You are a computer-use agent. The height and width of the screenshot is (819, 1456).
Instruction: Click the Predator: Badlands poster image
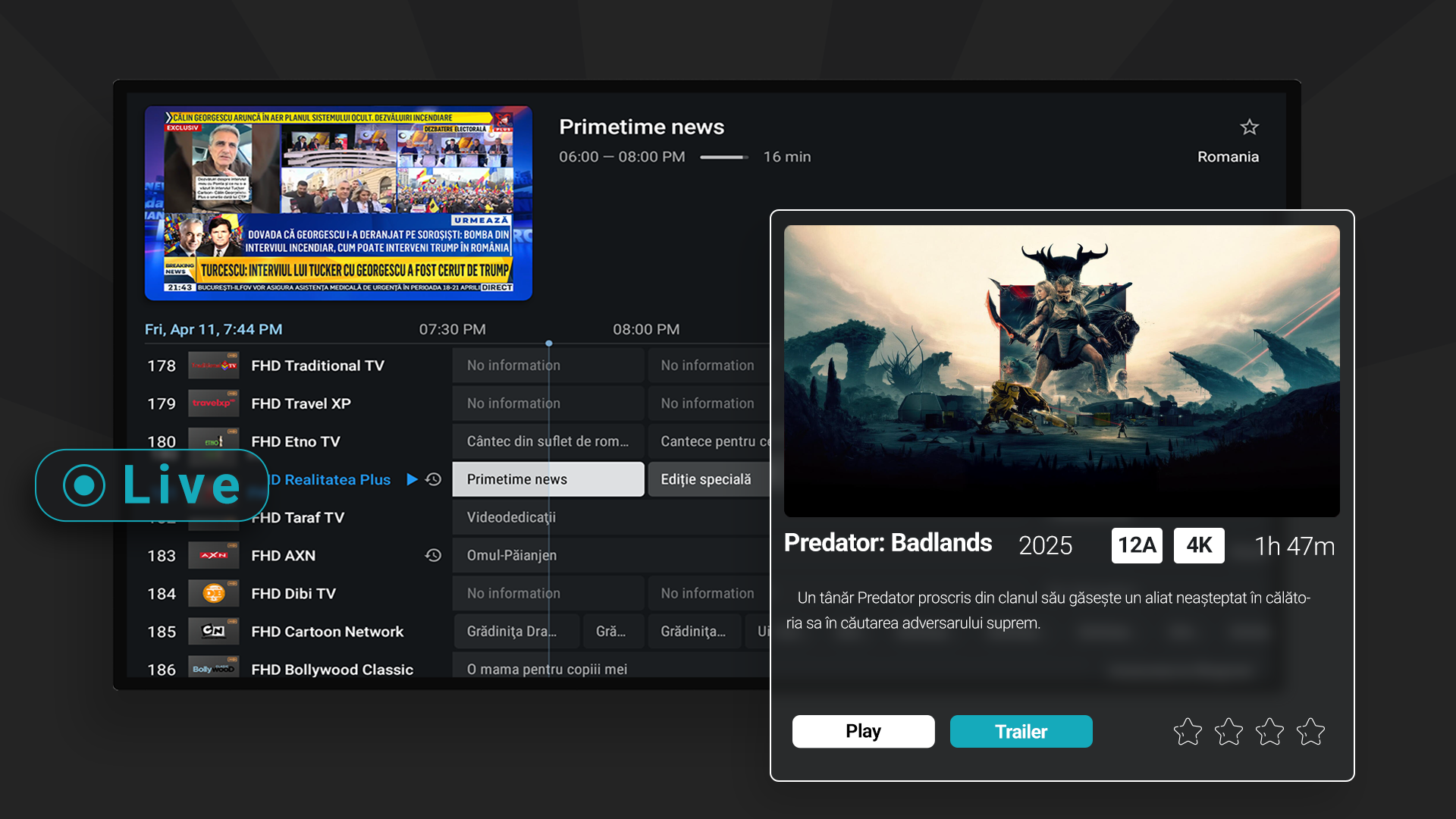click(1062, 370)
